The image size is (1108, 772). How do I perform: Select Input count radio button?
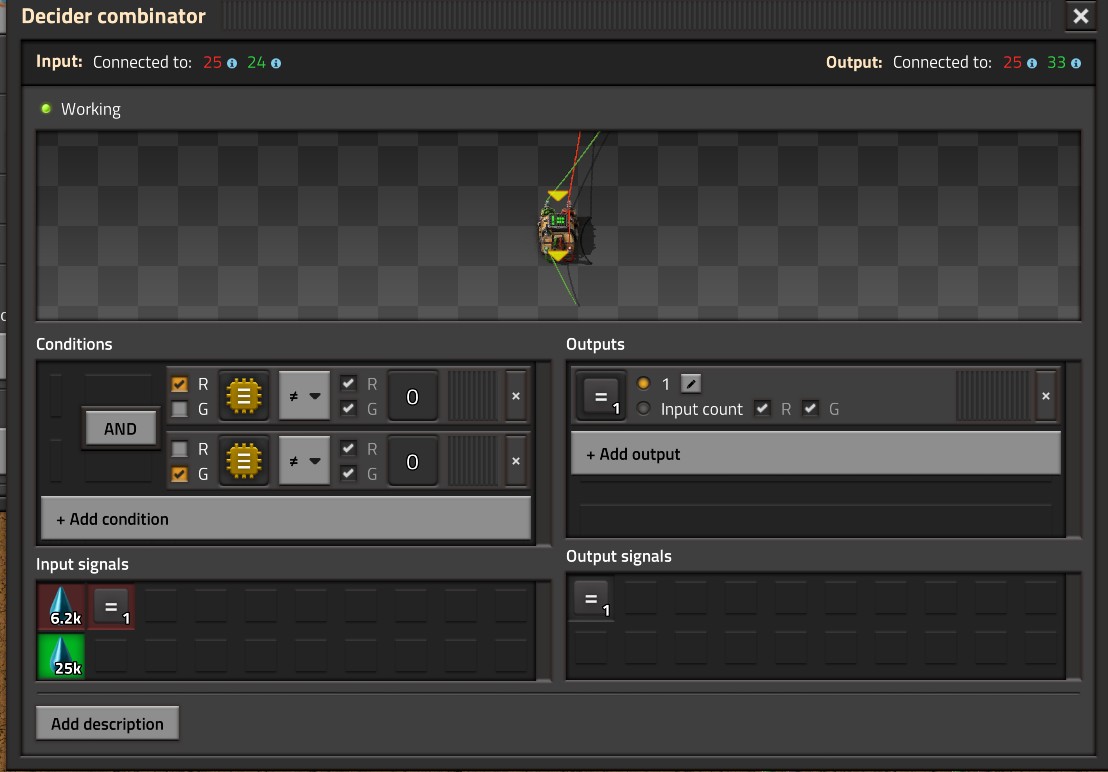pos(643,408)
